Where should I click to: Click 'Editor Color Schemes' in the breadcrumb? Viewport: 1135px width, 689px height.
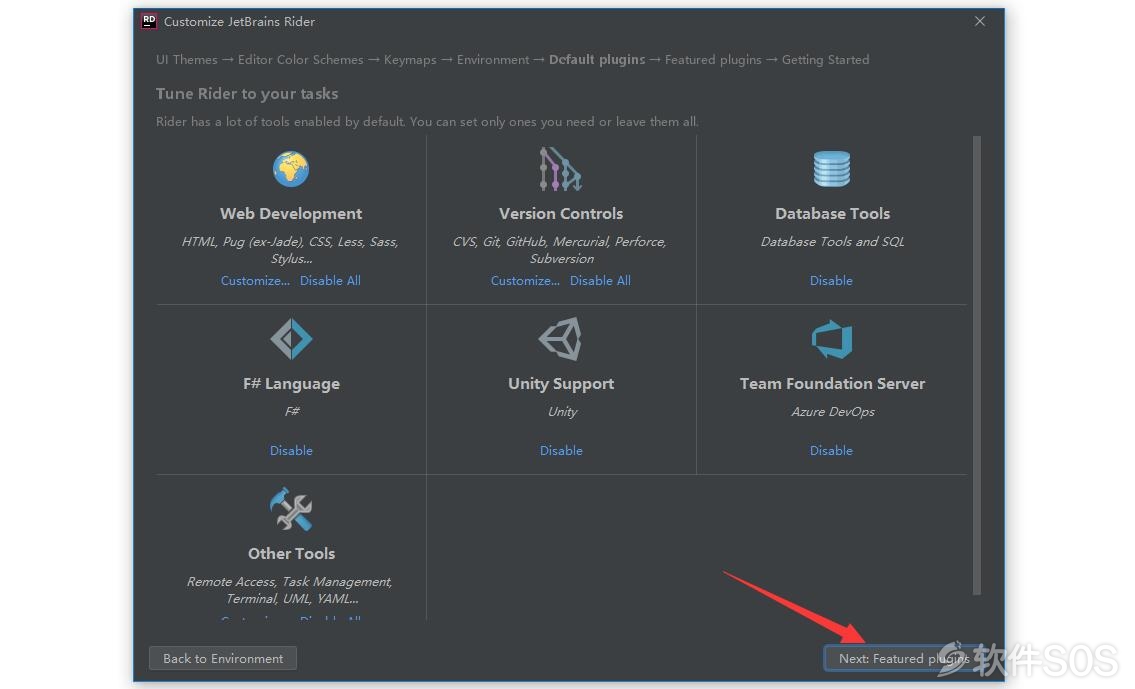click(x=300, y=60)
